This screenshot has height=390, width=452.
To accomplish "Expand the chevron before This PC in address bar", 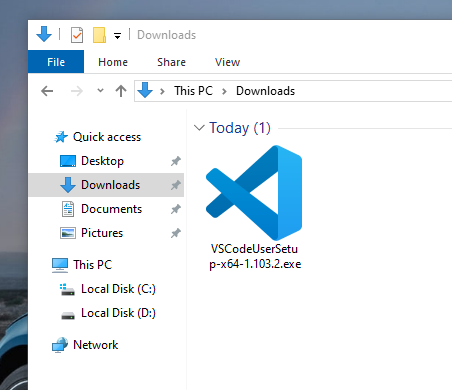I will (x=162, y=91).
